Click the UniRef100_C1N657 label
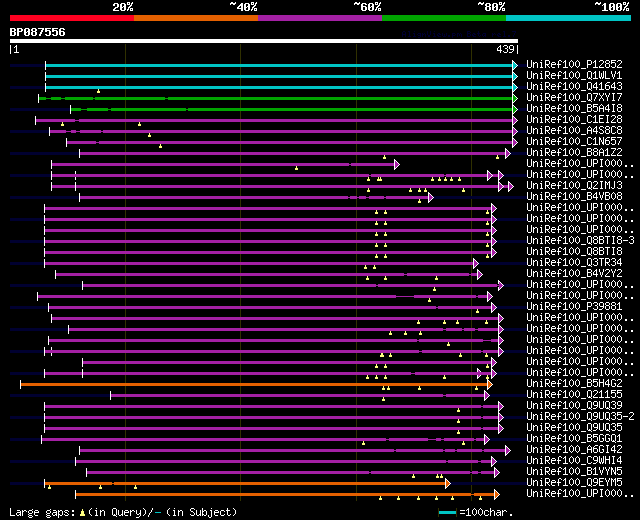This screenshot has width=640, height=520. 574,142
